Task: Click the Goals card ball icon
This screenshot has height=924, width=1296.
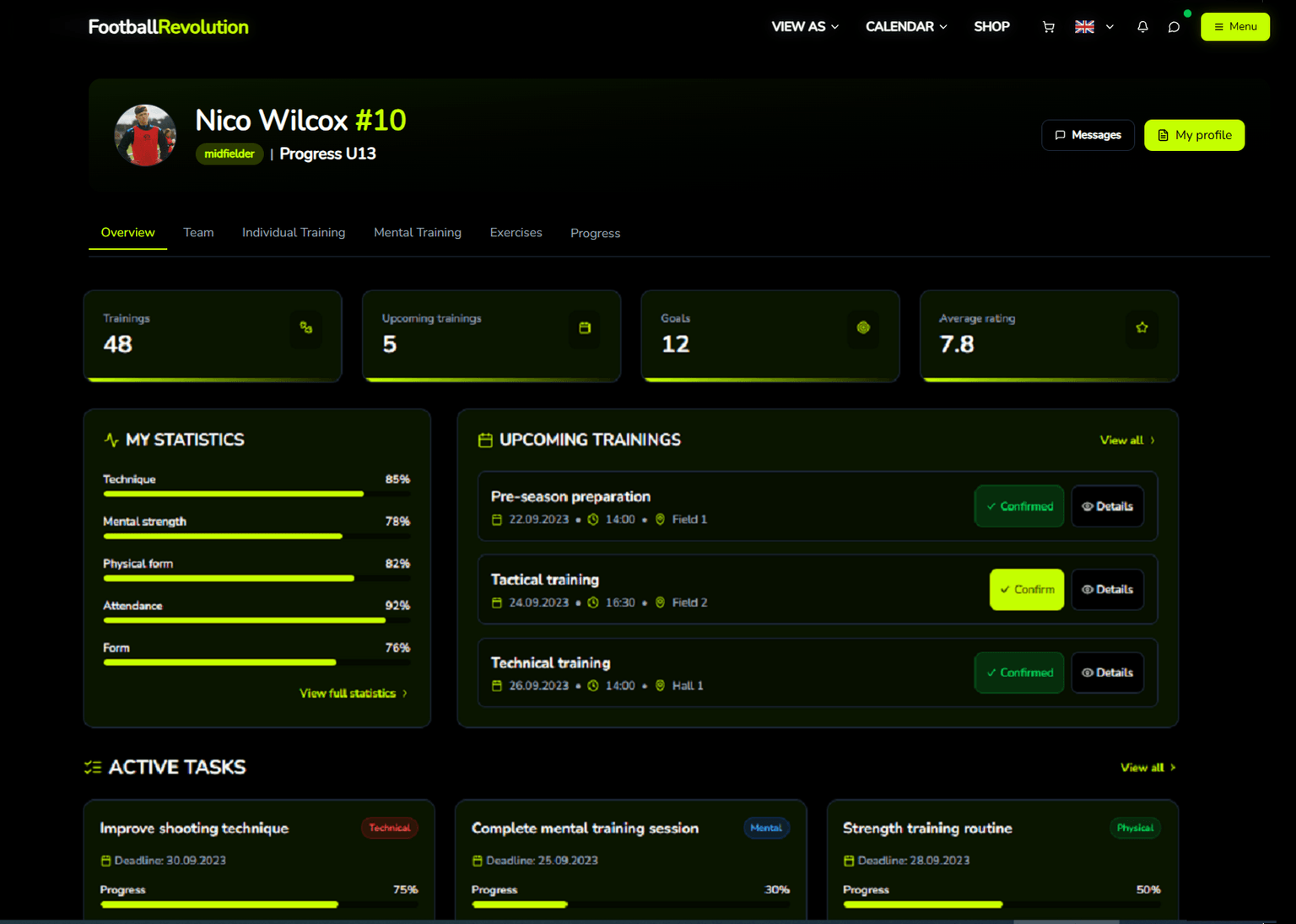Action: (863, 327)
